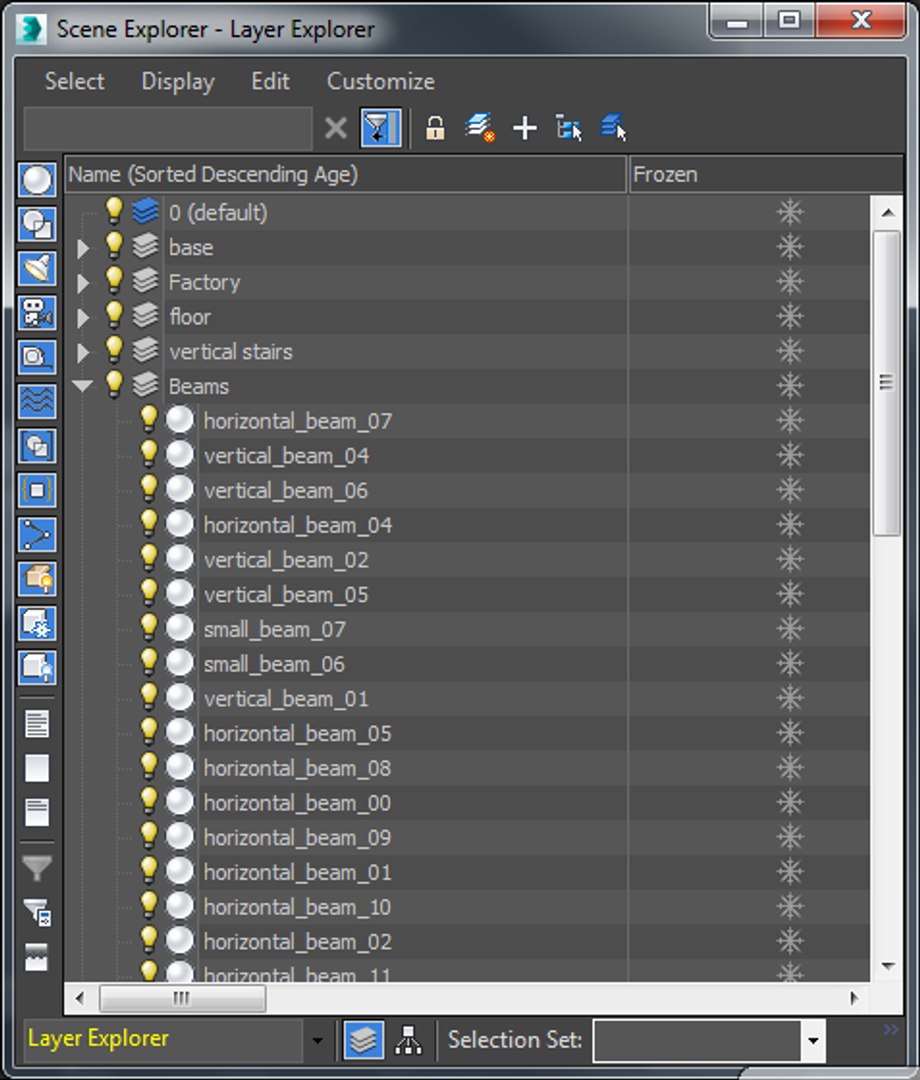Open the Customize menu

click(380, 81)
